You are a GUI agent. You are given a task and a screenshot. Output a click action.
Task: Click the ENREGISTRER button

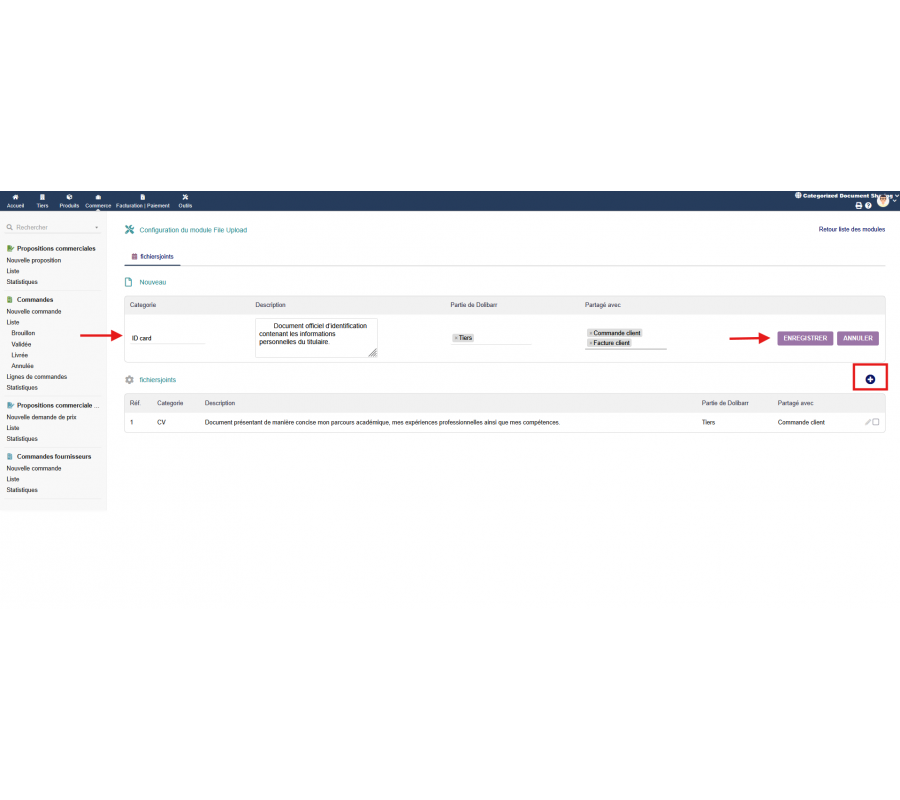(805, 338)
